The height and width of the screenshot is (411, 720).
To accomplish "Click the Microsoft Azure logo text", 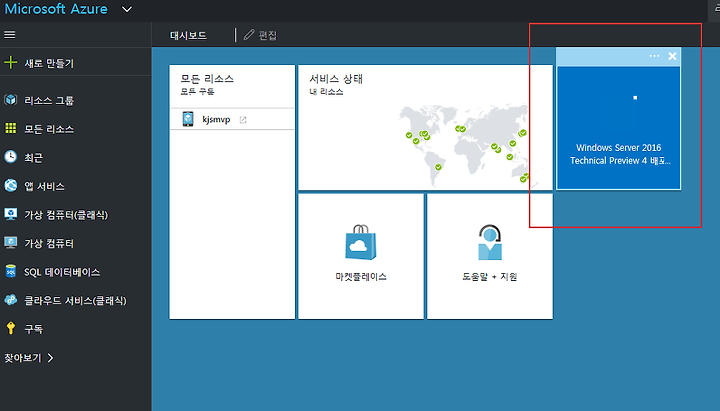I will pyautogui.click(x=56, y=9).
